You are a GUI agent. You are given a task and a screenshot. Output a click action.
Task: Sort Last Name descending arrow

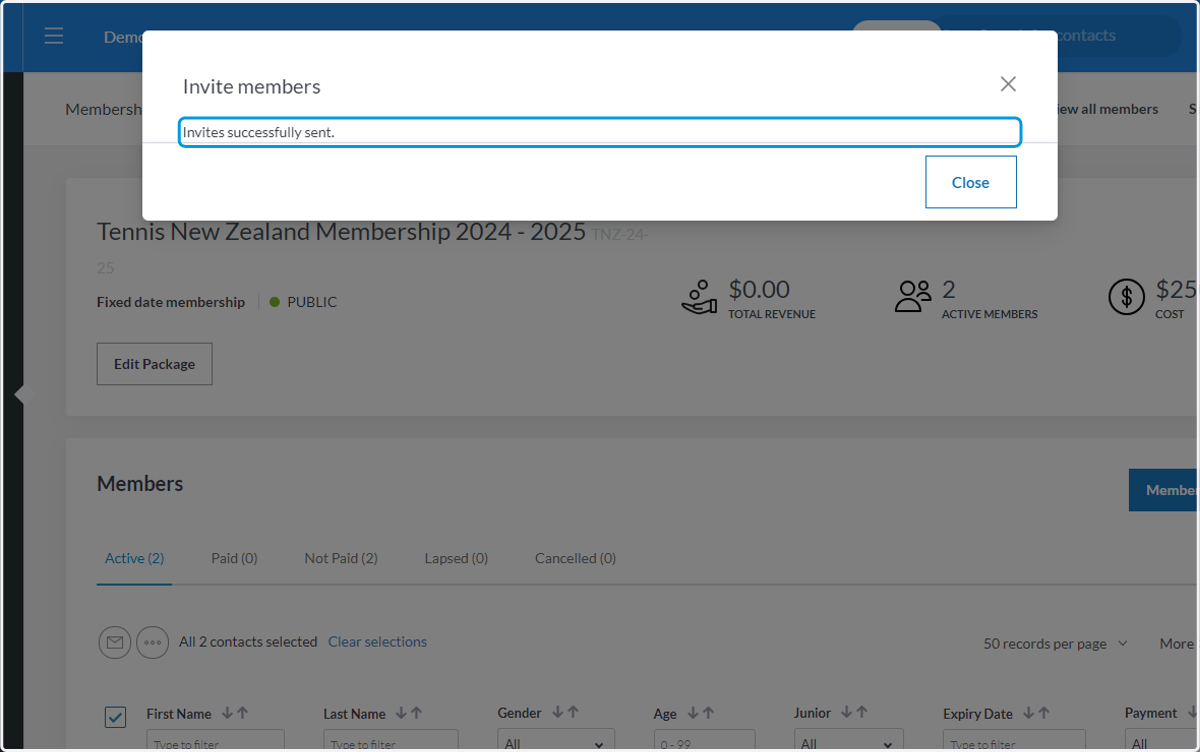(x=401, y=713)
